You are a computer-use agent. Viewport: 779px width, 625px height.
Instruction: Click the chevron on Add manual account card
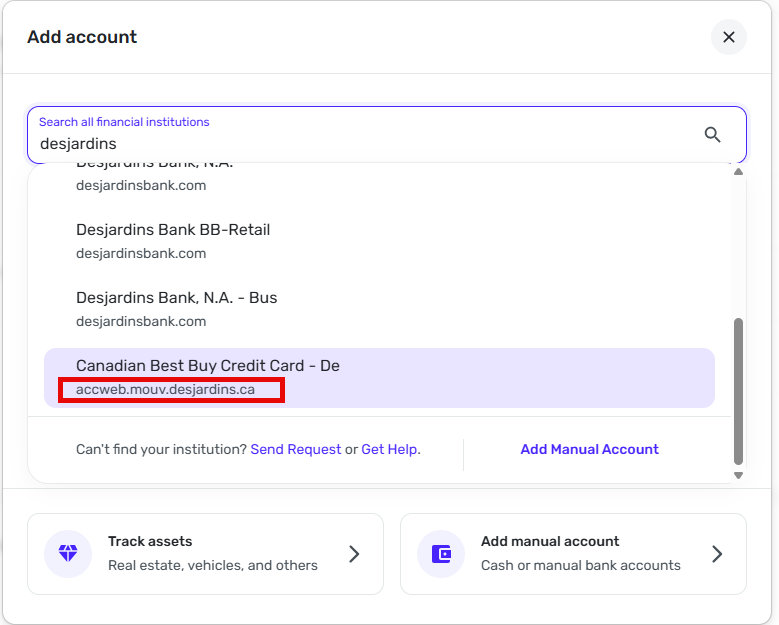[717, 554]
